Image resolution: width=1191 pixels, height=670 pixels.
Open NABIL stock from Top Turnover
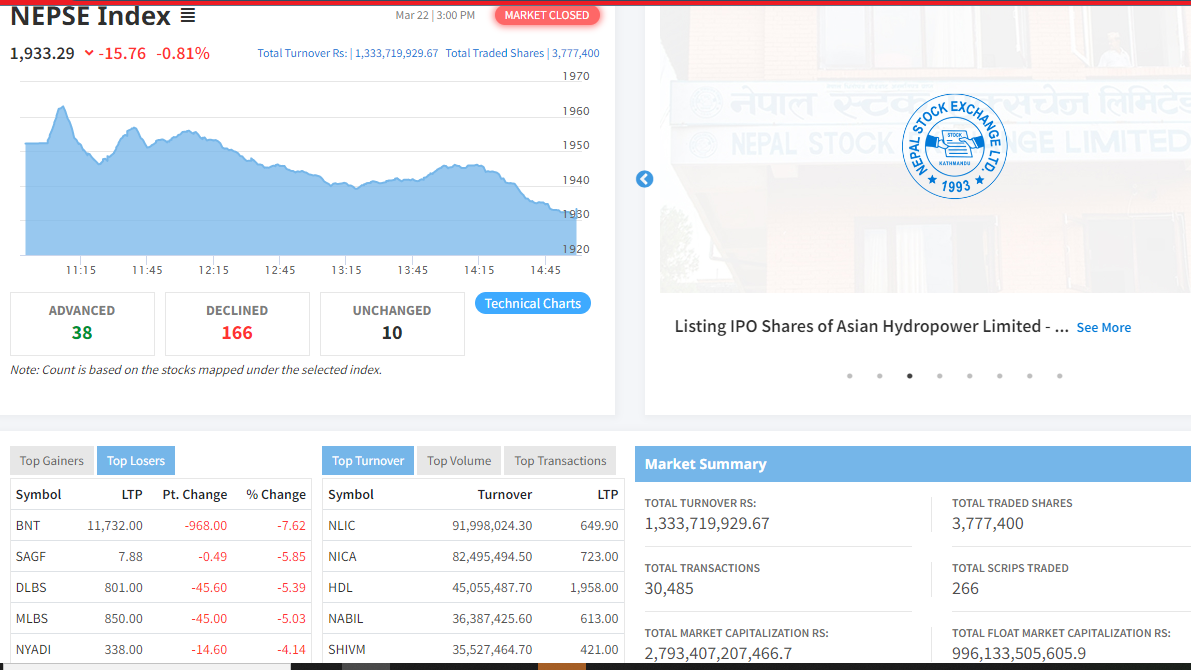[x=346, y=619]
